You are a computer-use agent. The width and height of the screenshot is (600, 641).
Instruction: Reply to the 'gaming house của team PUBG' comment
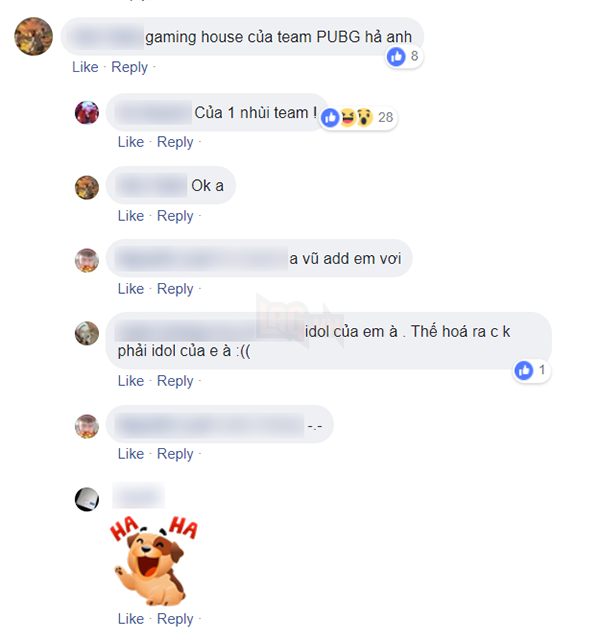point(129,67)
